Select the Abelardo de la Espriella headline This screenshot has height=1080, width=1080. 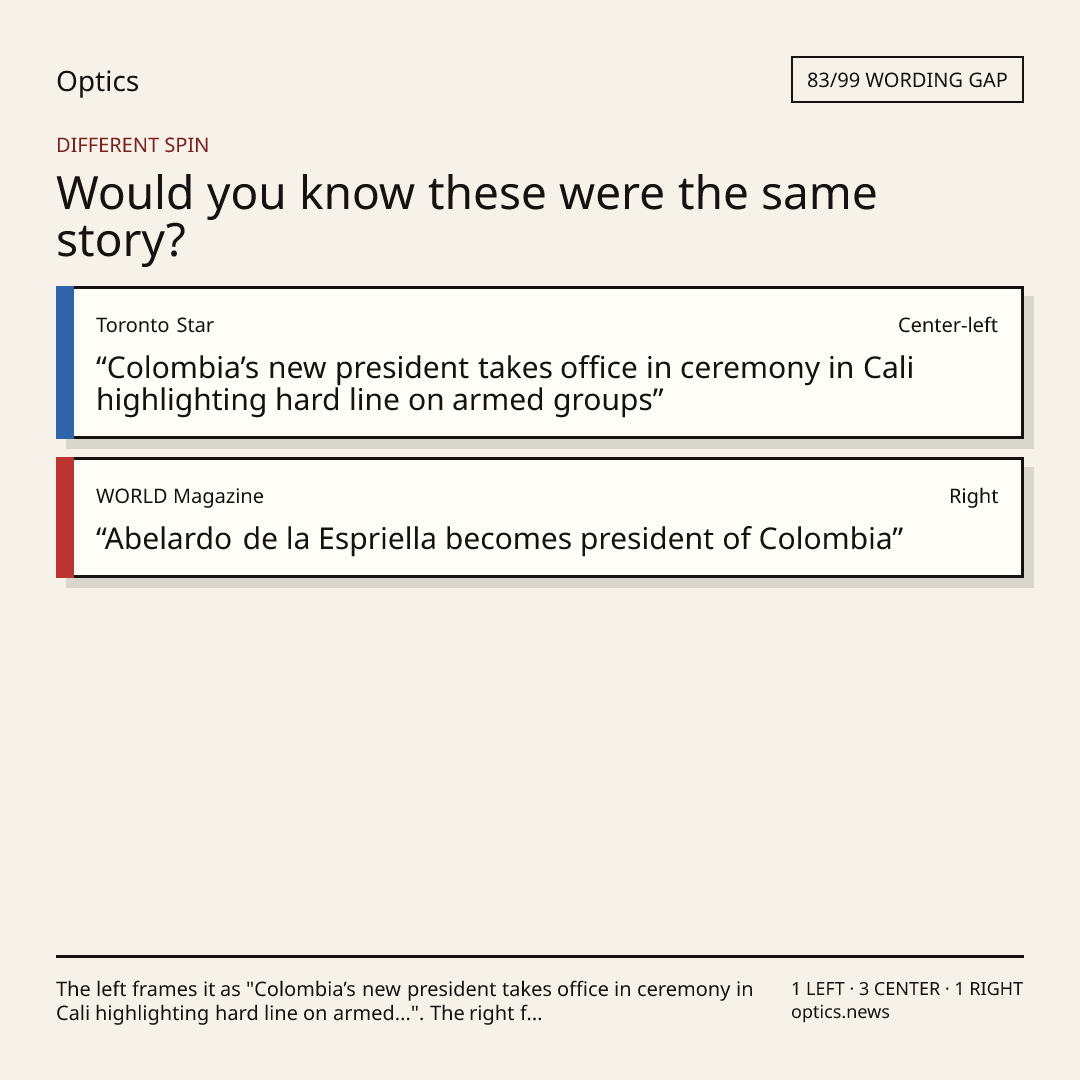[499, 539]
